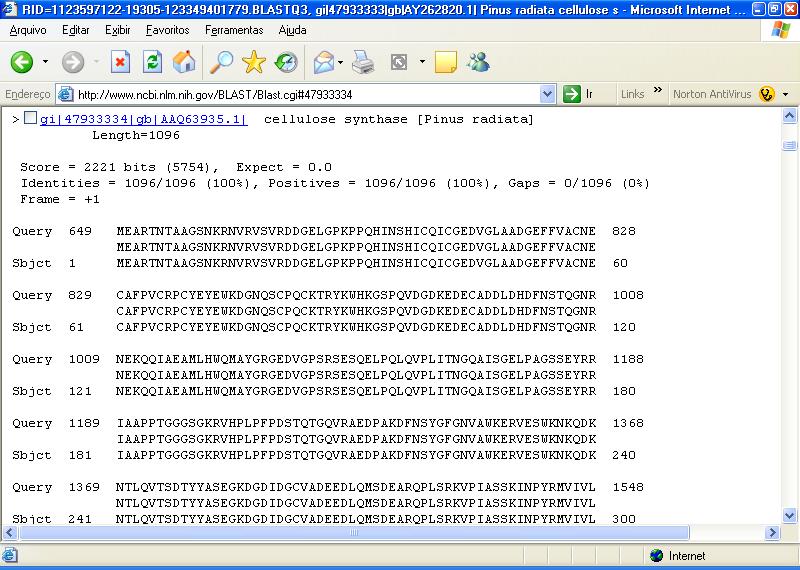
Task: Tick the checkbox beside gi|47933334 entry
Action: click(31, 118)
